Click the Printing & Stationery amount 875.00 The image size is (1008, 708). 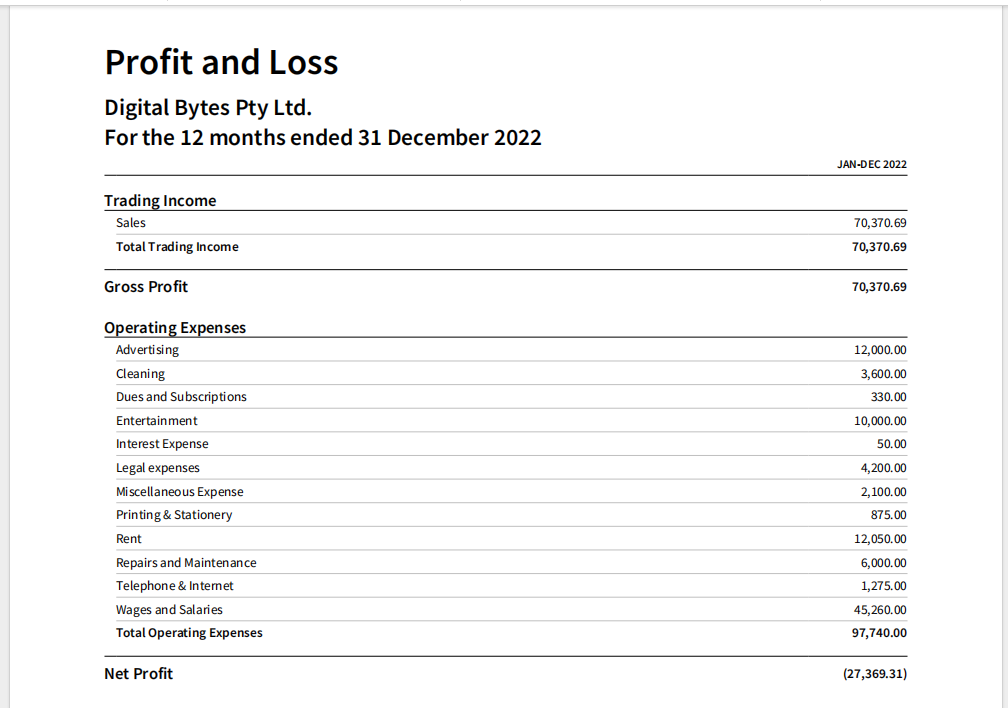coord(889,515)
